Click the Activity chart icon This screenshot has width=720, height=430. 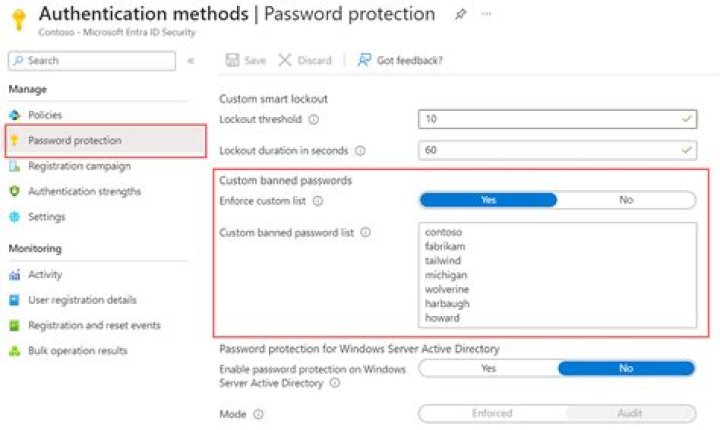(14, 275)
